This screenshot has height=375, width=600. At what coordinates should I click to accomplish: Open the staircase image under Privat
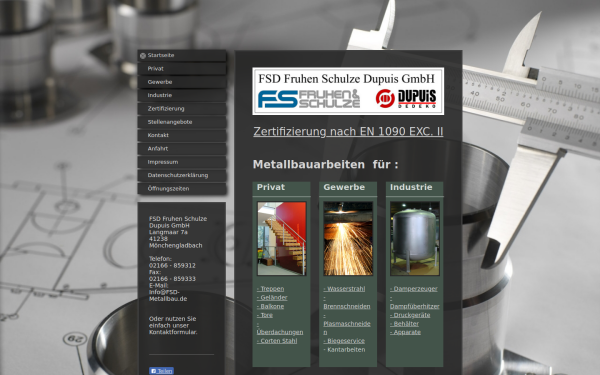282,239
